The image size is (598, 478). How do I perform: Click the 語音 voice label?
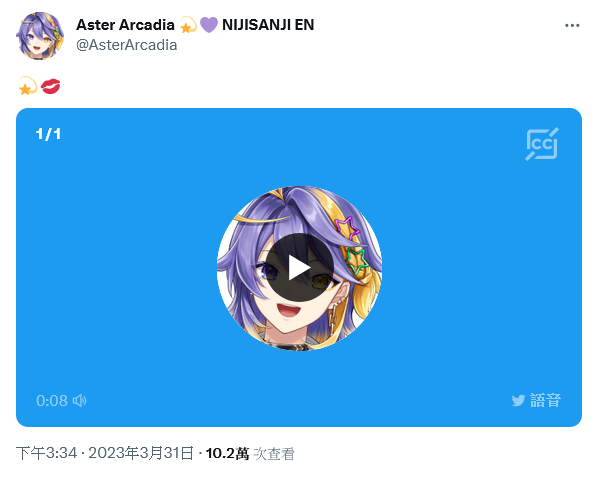click(545, 401)
